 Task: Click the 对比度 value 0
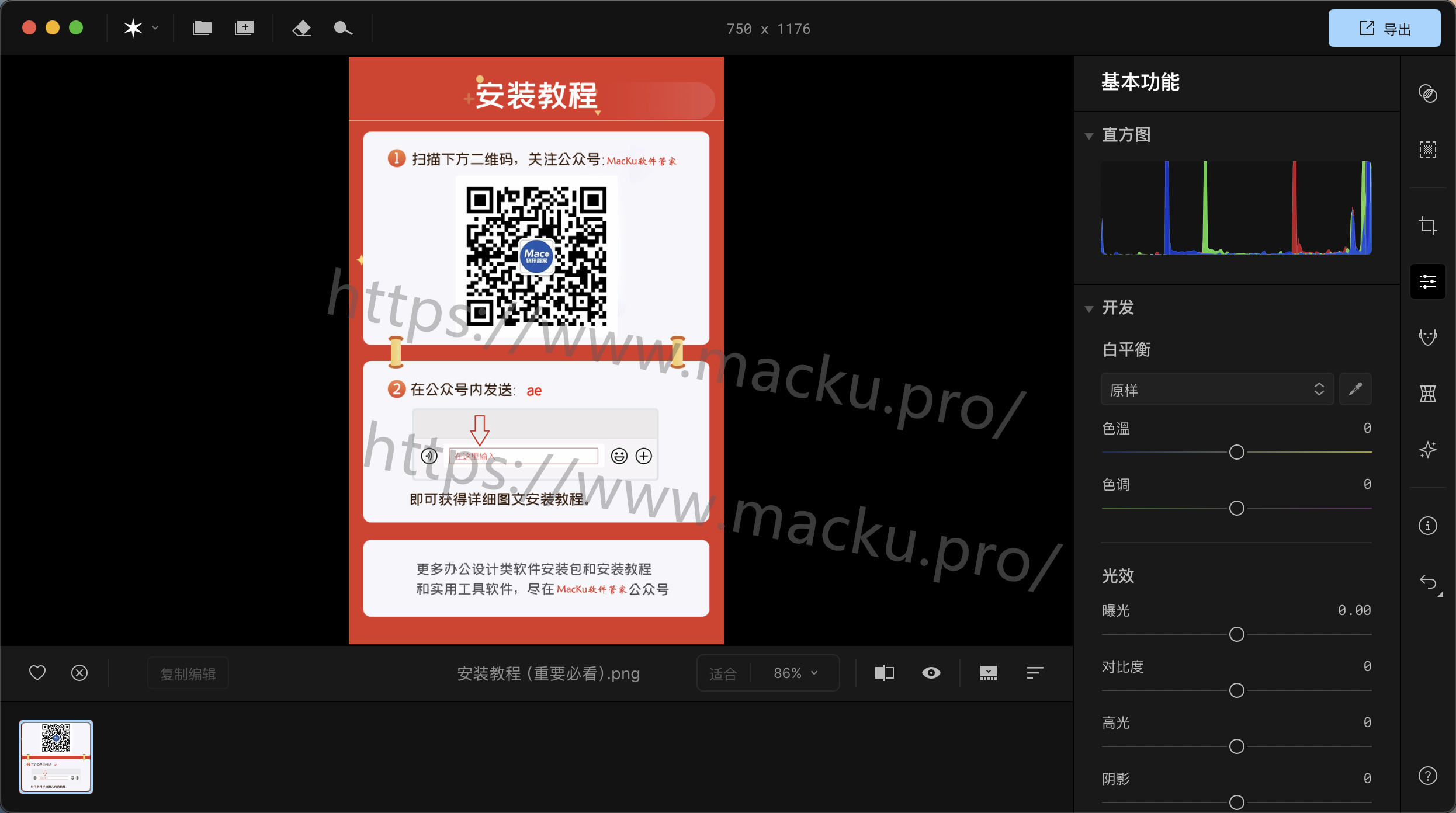1367,666
